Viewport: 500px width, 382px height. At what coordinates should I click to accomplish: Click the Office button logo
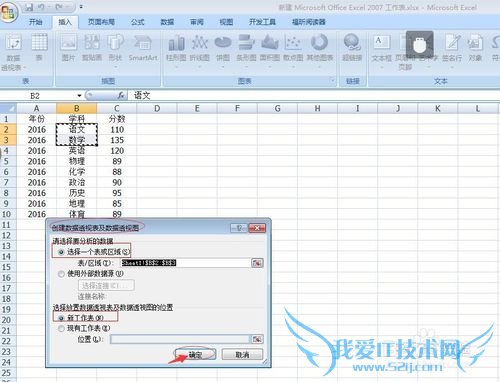(9, 13)
